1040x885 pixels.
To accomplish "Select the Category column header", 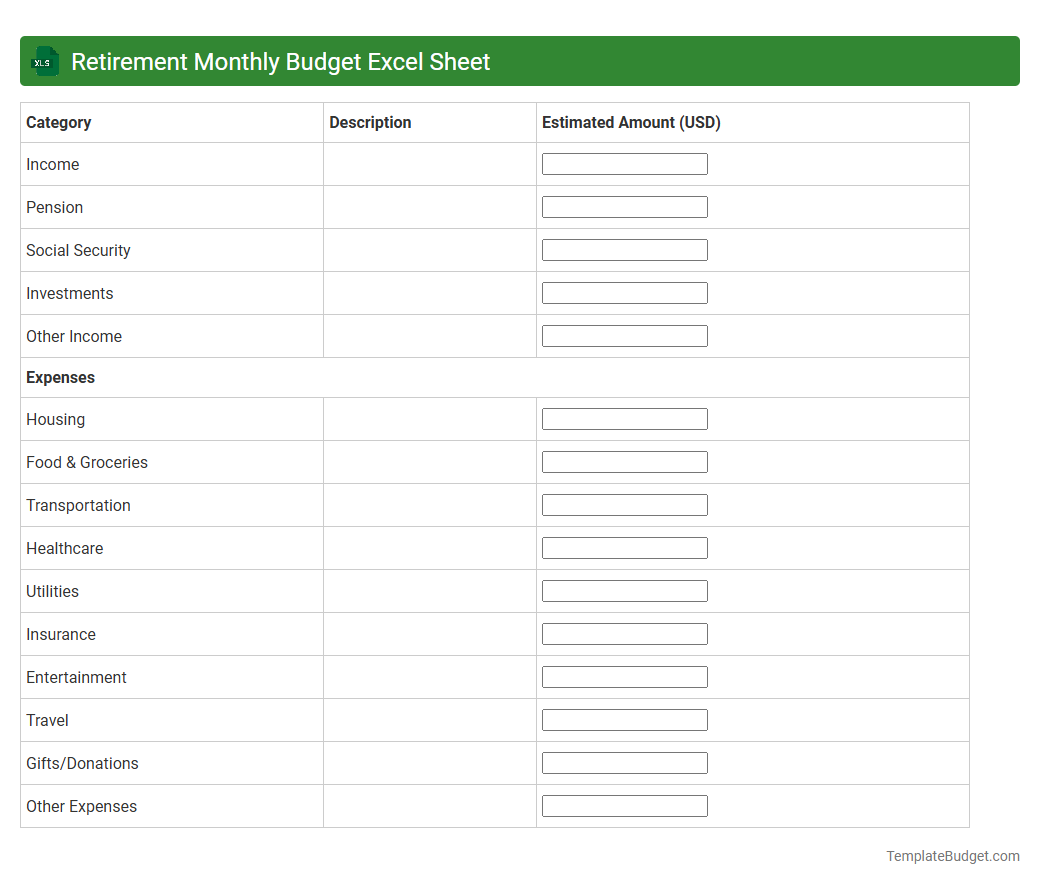I will pos(58,122).
